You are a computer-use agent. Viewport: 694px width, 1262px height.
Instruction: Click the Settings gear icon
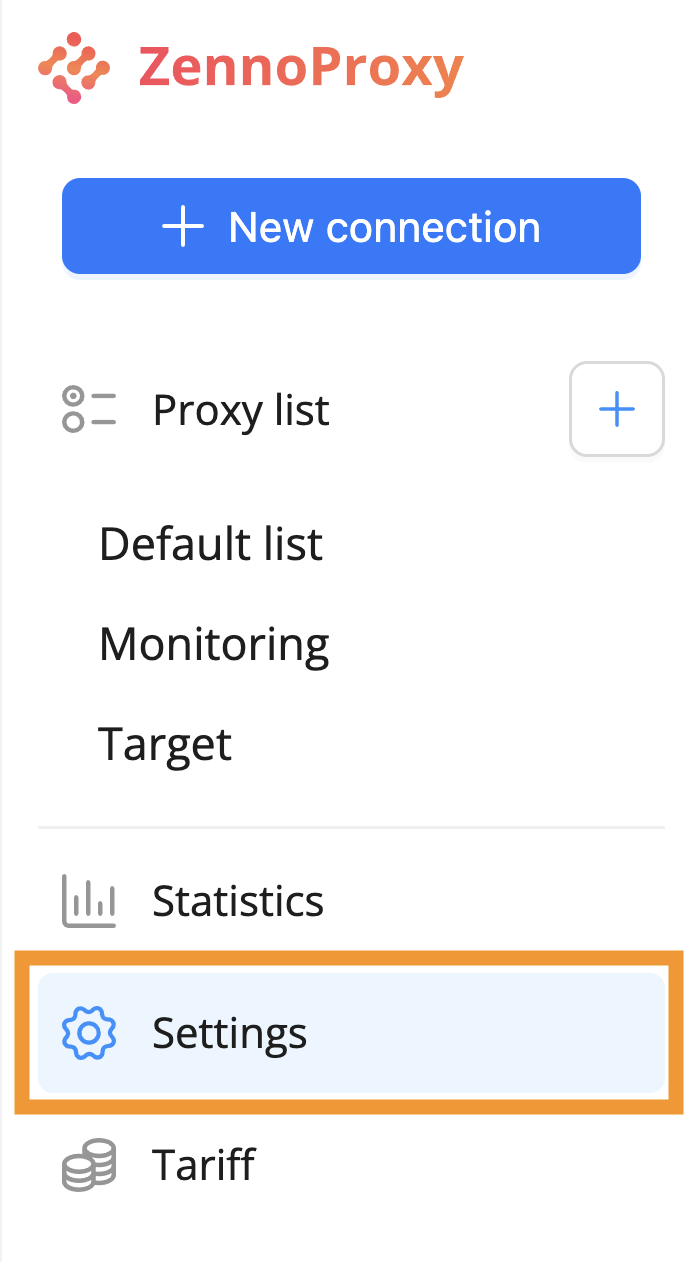[89, 1033]
